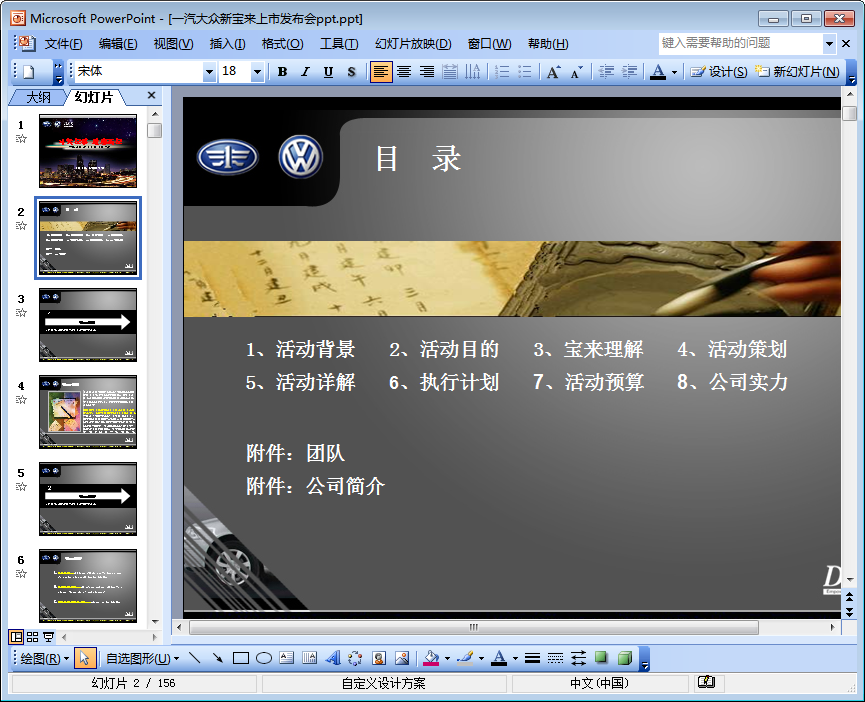Viewport: 865px width, 702px height.
Task: Apply line color brush
Action: pos(466,658)
